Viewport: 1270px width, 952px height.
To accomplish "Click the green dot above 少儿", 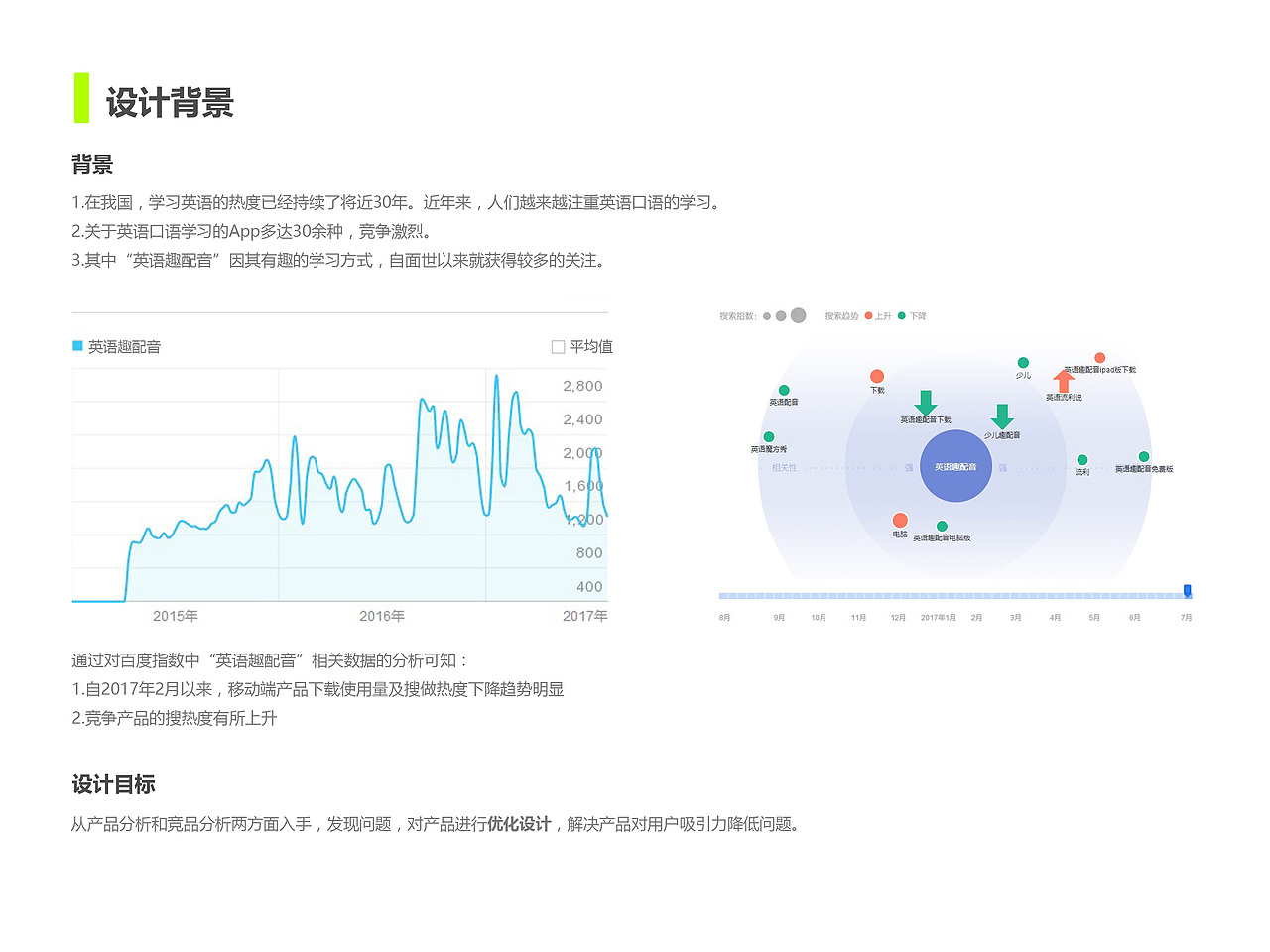I will [x=1023, y=363].
